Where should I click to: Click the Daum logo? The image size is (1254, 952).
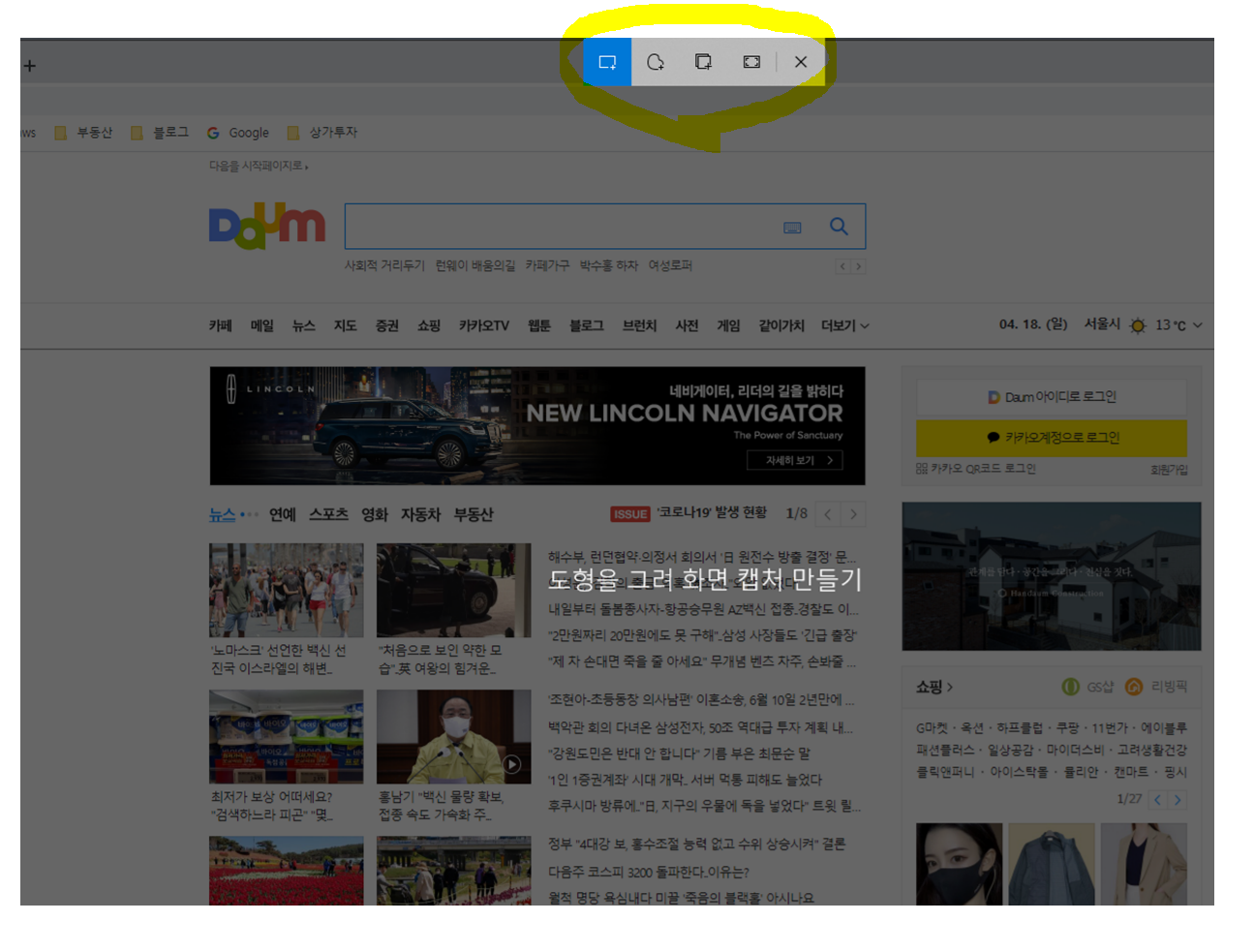[267, 226]
